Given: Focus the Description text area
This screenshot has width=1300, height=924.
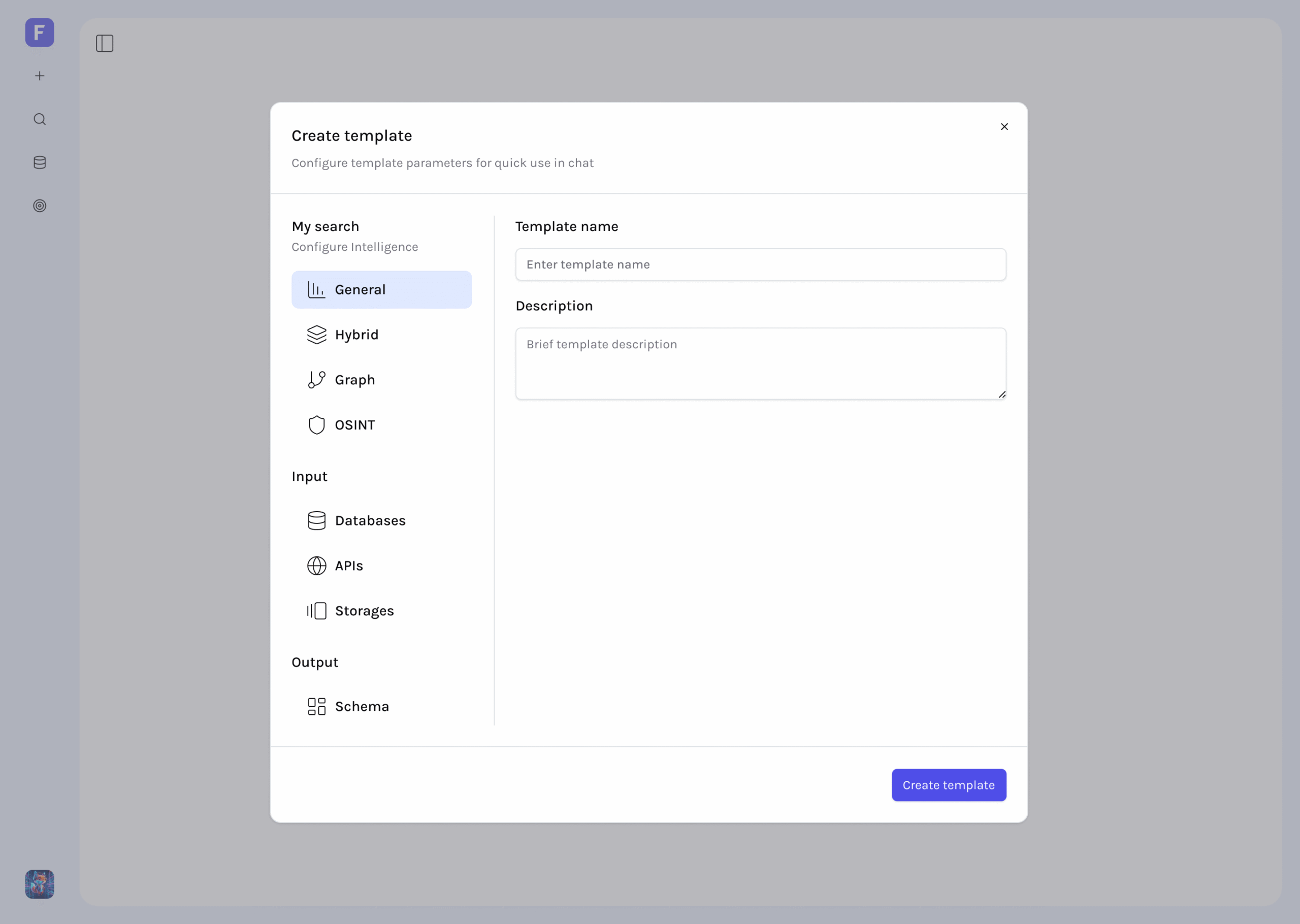Looking at the screenshot, I should click(760, 363).
